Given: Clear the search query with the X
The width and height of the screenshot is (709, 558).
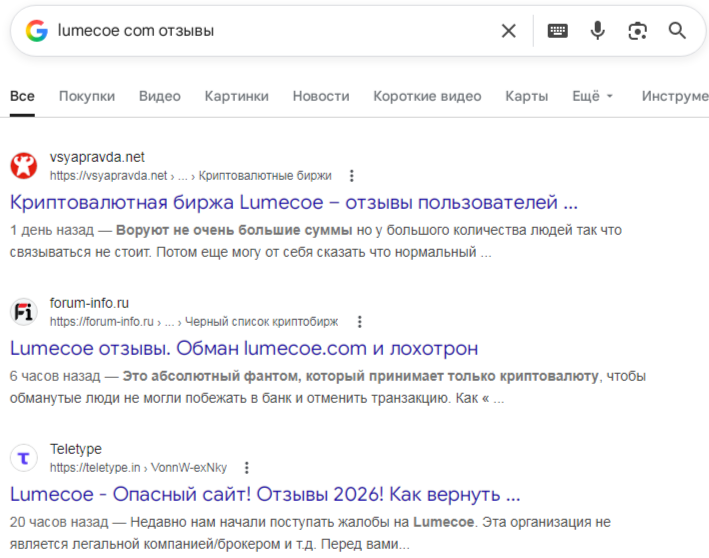Looking at the screenshot, I should click(509, 31).
